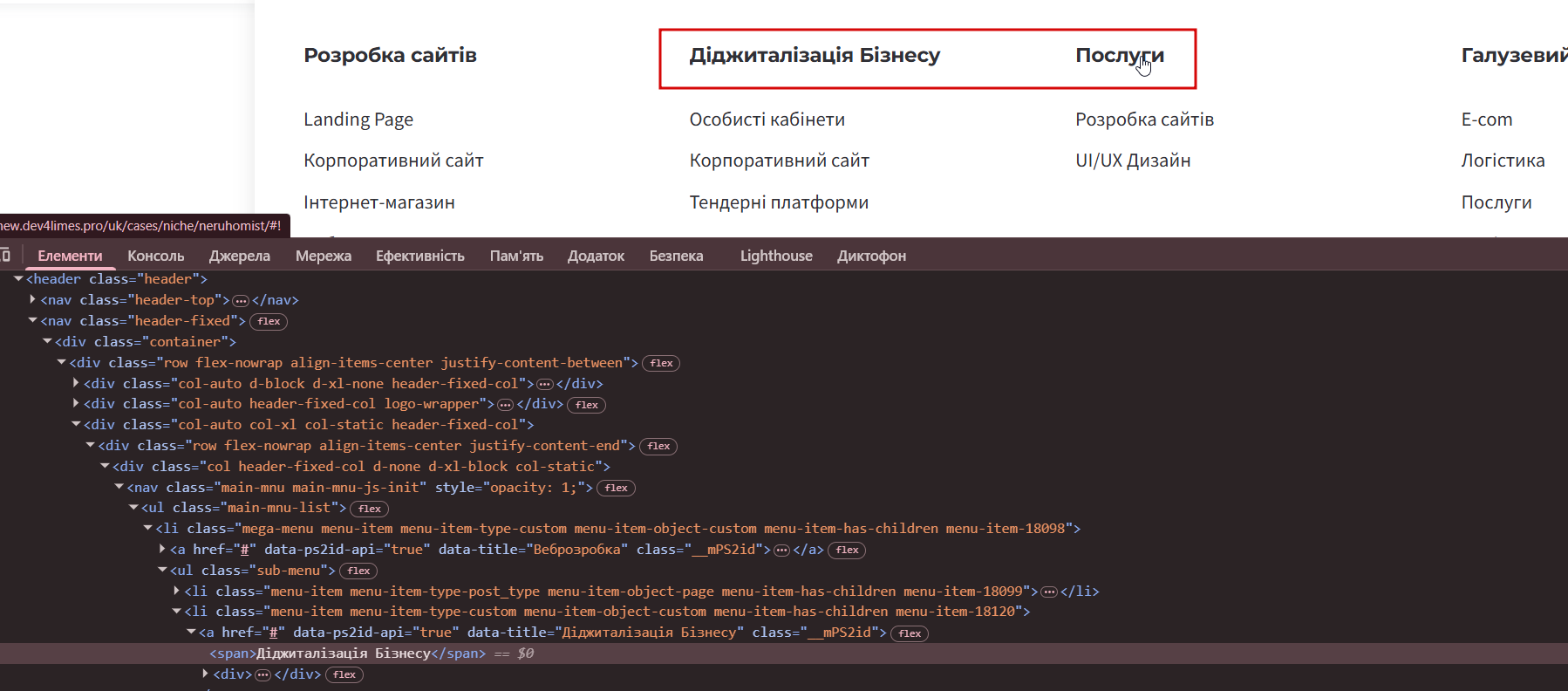
Task: Click Корпоративний сайт under Діджиталізація Бізнесу
Action: tap(780, 161)
